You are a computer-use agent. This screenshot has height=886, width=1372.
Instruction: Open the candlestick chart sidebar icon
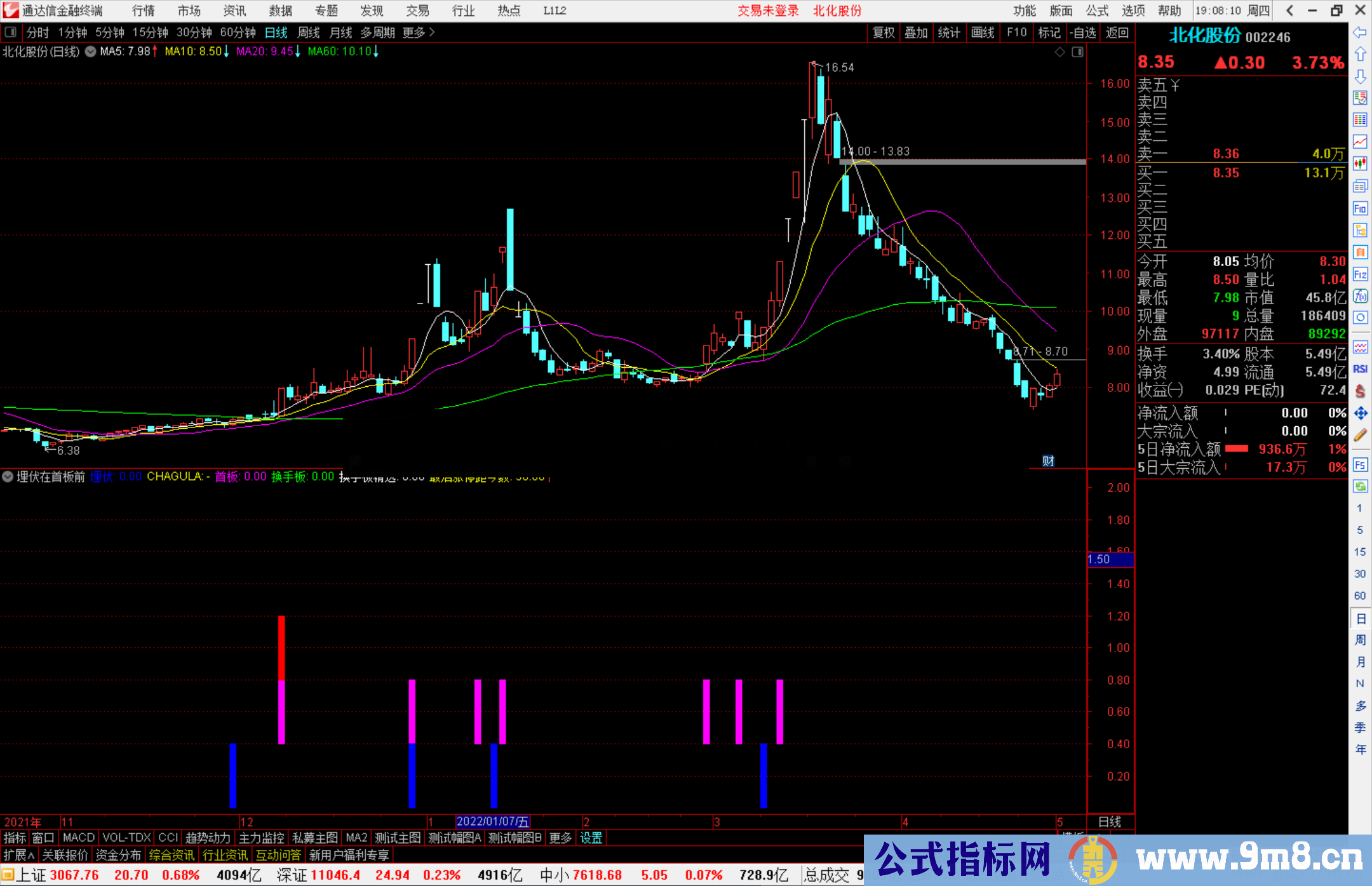[1360, 164]
